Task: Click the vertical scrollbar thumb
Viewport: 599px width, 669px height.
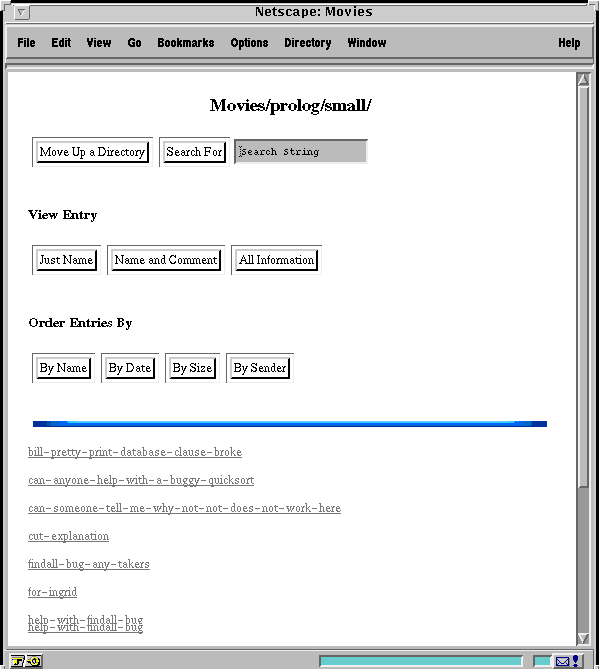Action: pos(583,286)
